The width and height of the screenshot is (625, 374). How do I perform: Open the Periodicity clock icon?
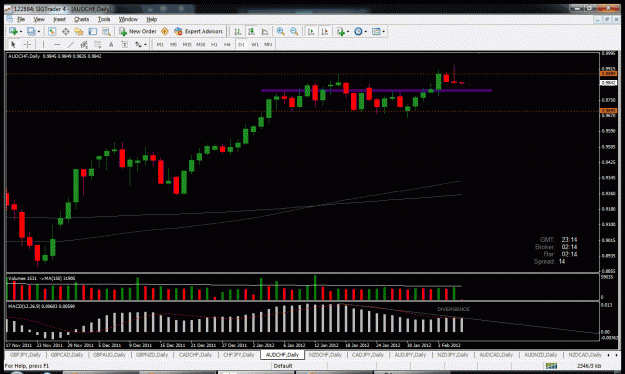(358, 31)
